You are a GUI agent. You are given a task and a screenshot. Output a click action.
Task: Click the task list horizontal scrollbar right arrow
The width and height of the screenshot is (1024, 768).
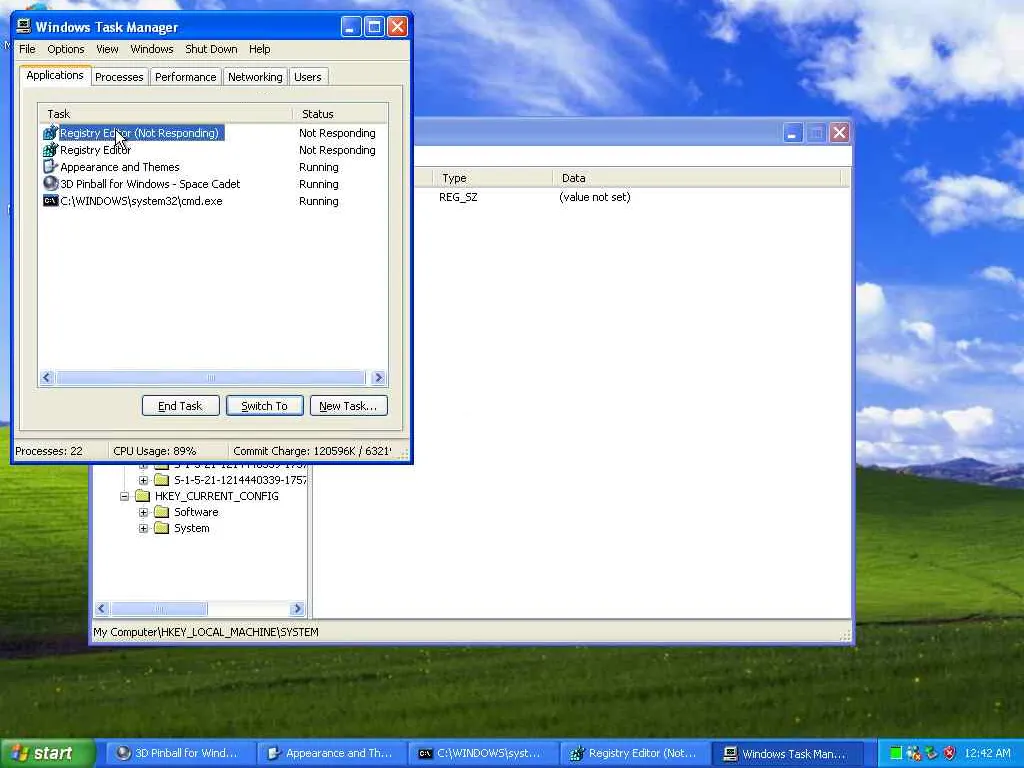pyautogui.click(x=378, y=377)
